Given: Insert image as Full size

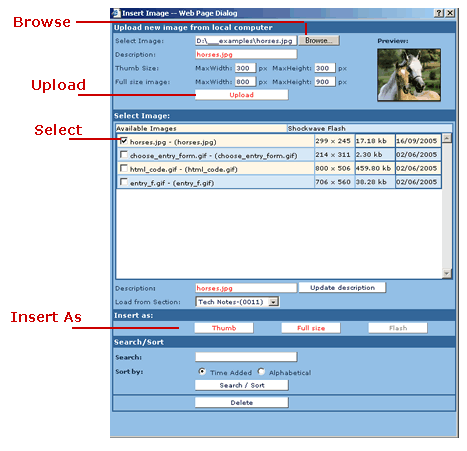Looking at the screenshot, I should (x=311, y=328).
